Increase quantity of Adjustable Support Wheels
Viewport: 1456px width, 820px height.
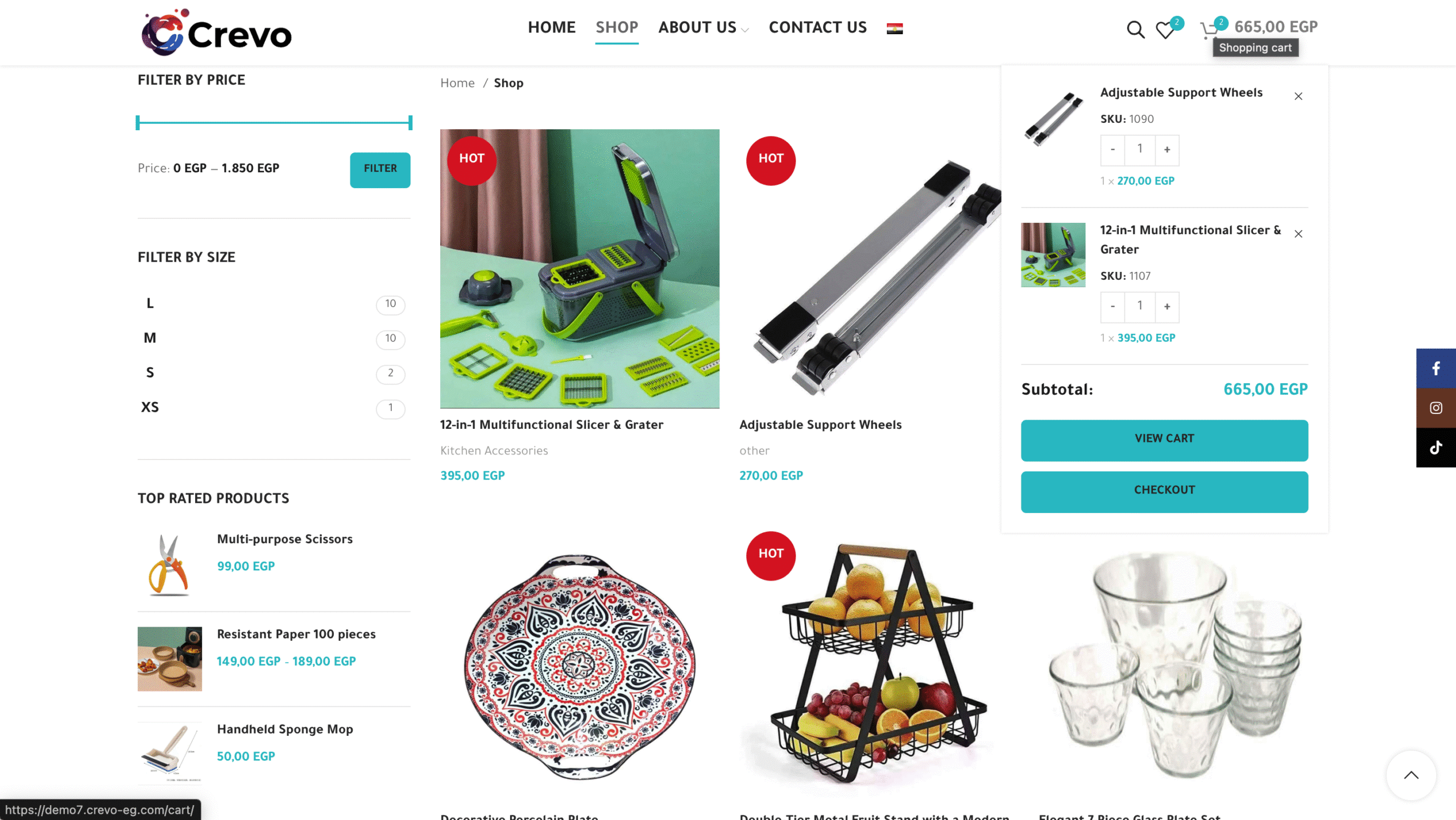point(1167,150)
